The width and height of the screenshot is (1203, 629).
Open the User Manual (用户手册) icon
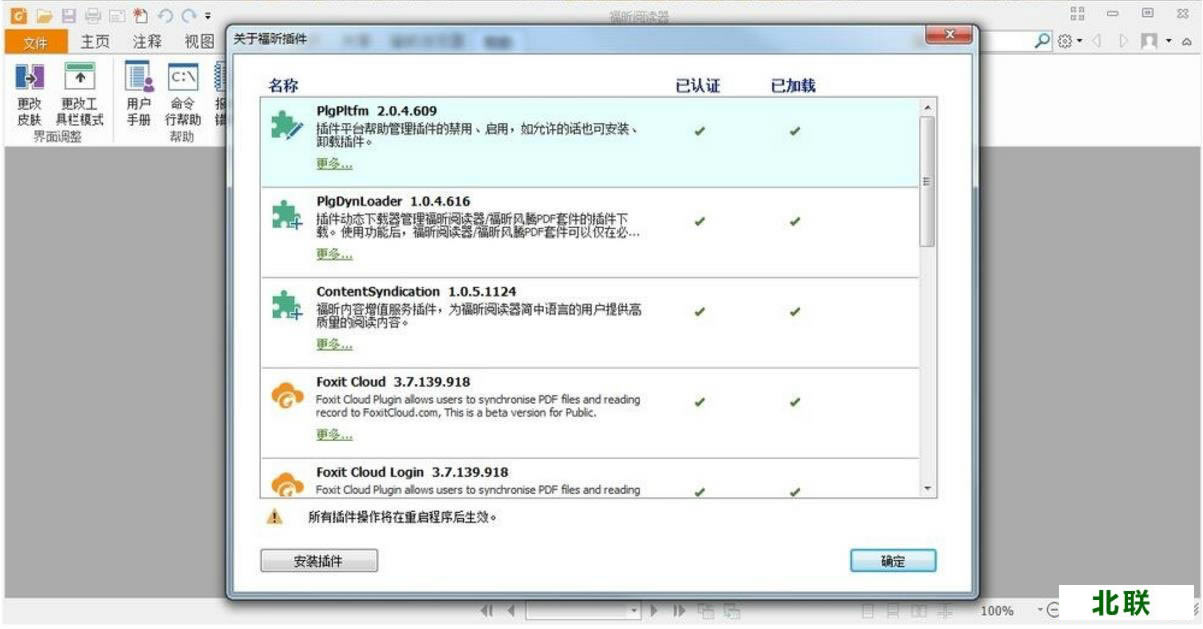136,78
